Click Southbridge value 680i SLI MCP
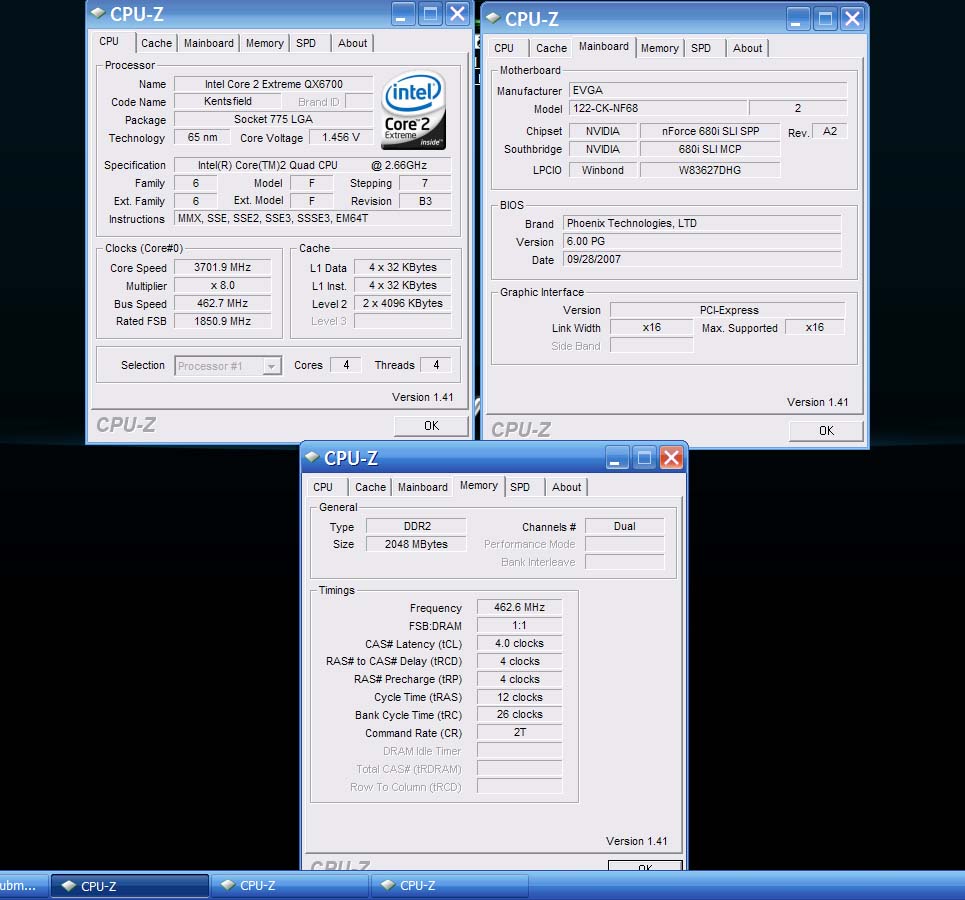 click(x=710, y=149)
